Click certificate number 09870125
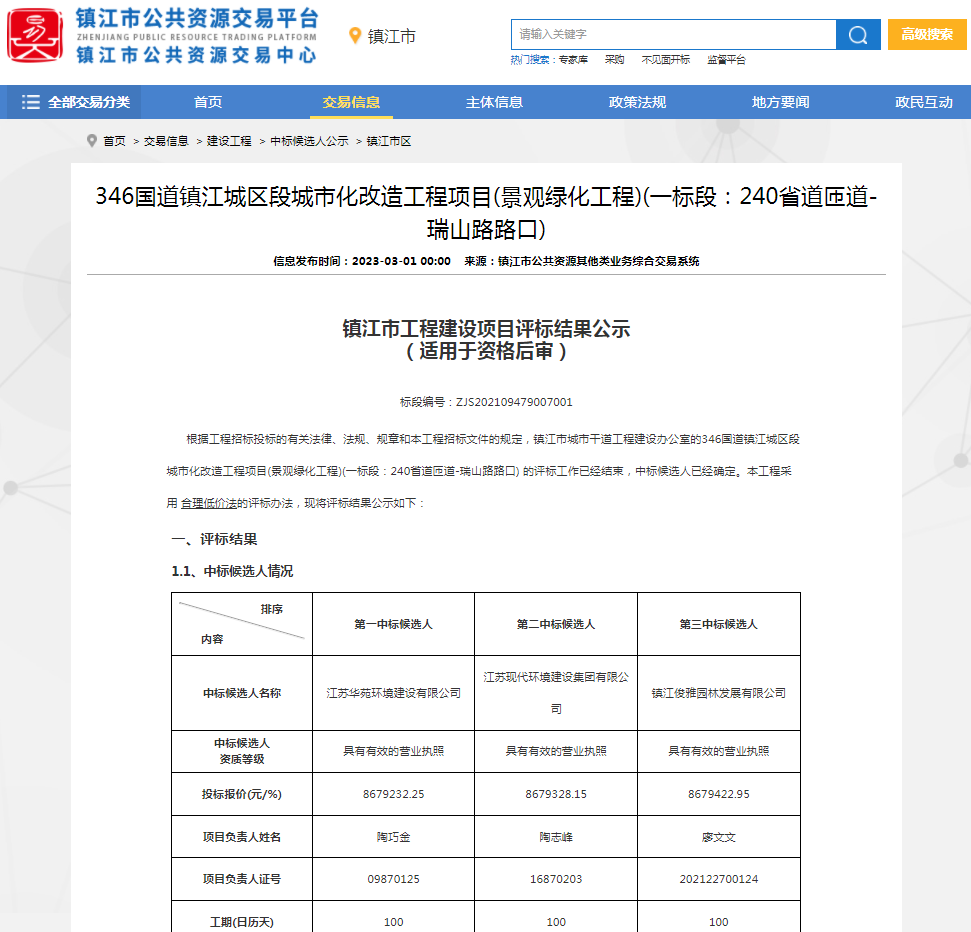Screen dimensions: 971x932 coord(393,879)
